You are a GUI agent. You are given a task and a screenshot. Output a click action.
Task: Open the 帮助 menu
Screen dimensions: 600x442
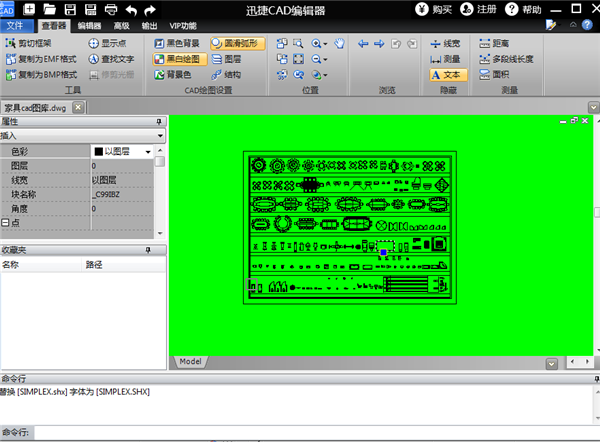coord(523,9)
